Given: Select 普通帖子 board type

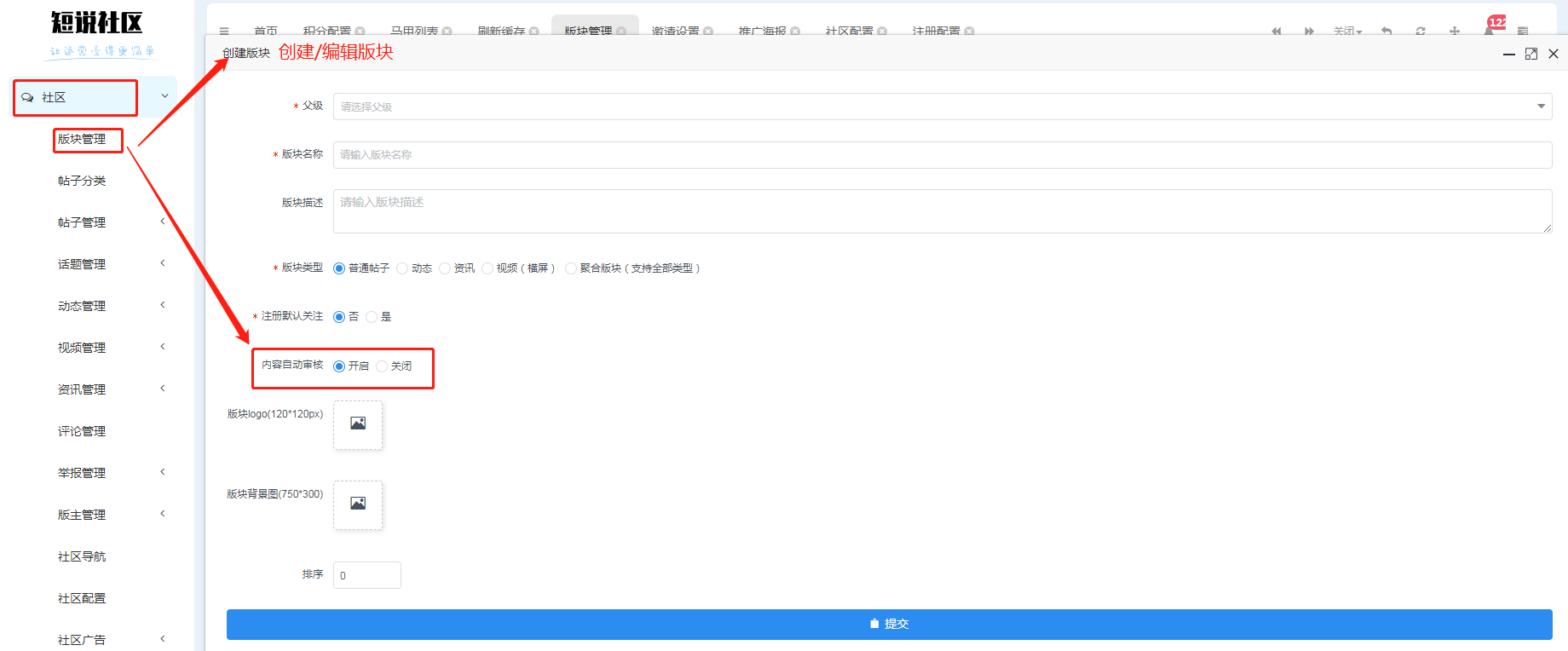Looking at the screenshot, I should click(x=339, y=268).
